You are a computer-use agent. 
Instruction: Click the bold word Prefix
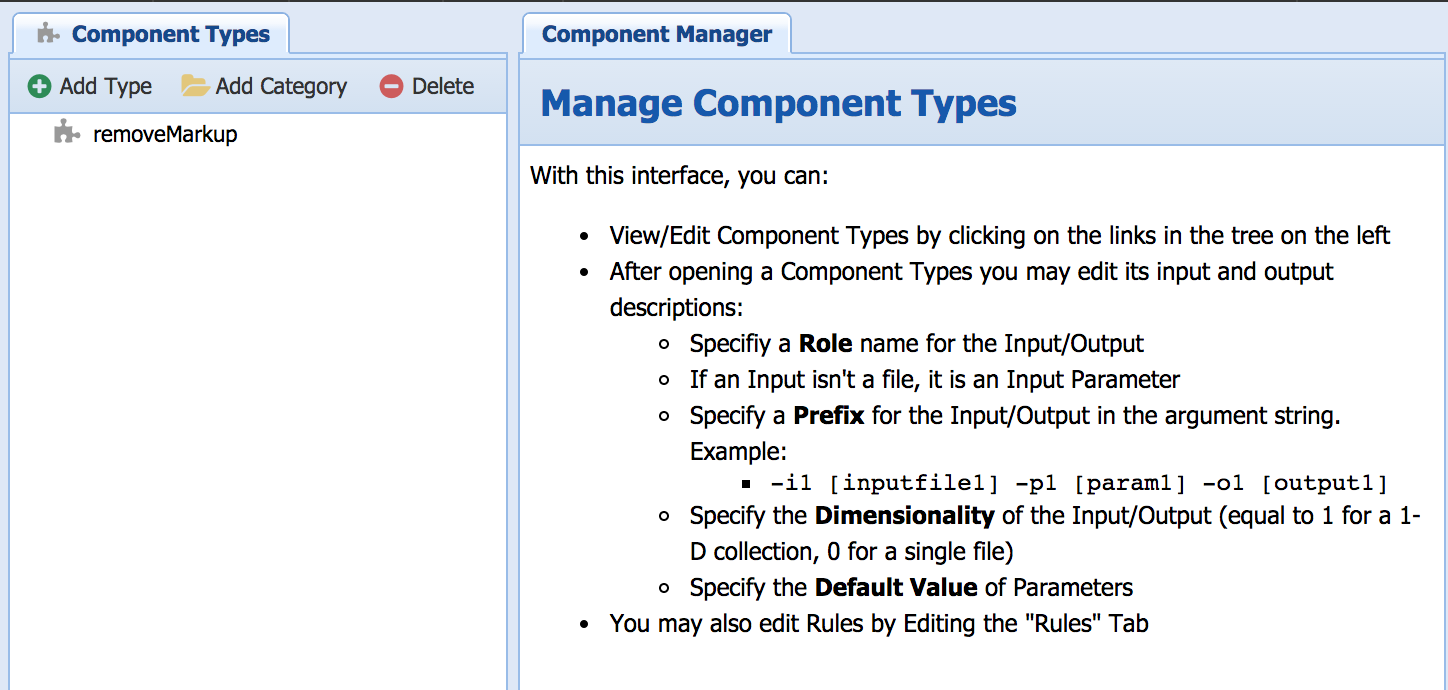click(x=828, y=415)
